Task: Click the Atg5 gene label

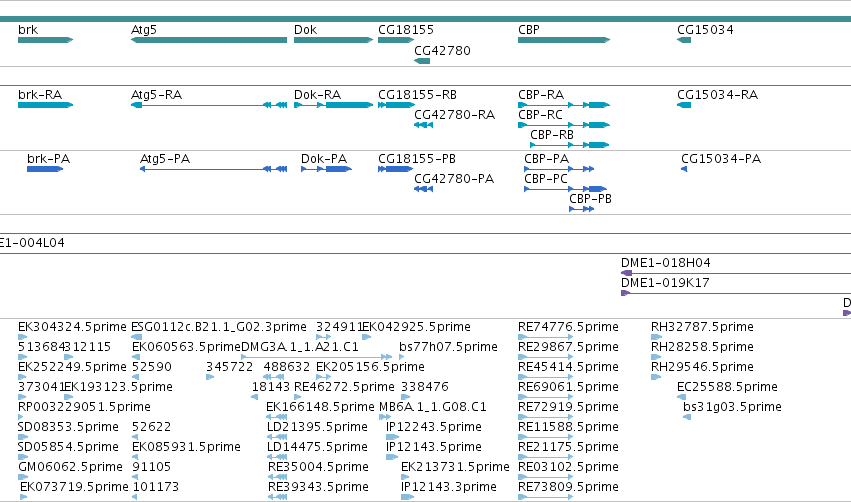Action: coord(144,30)
